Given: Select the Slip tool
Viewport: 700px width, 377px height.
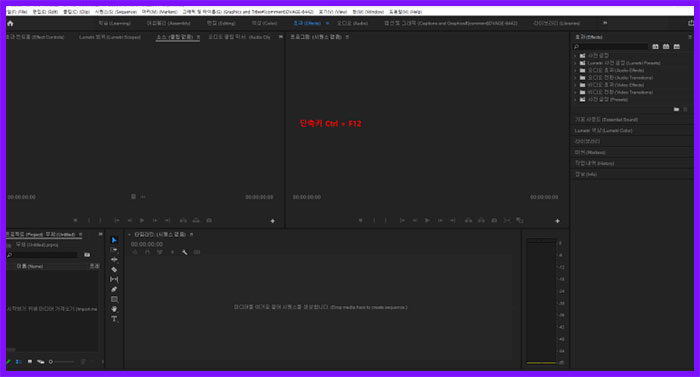Looking at the screenshot, I should click(114, 280).
